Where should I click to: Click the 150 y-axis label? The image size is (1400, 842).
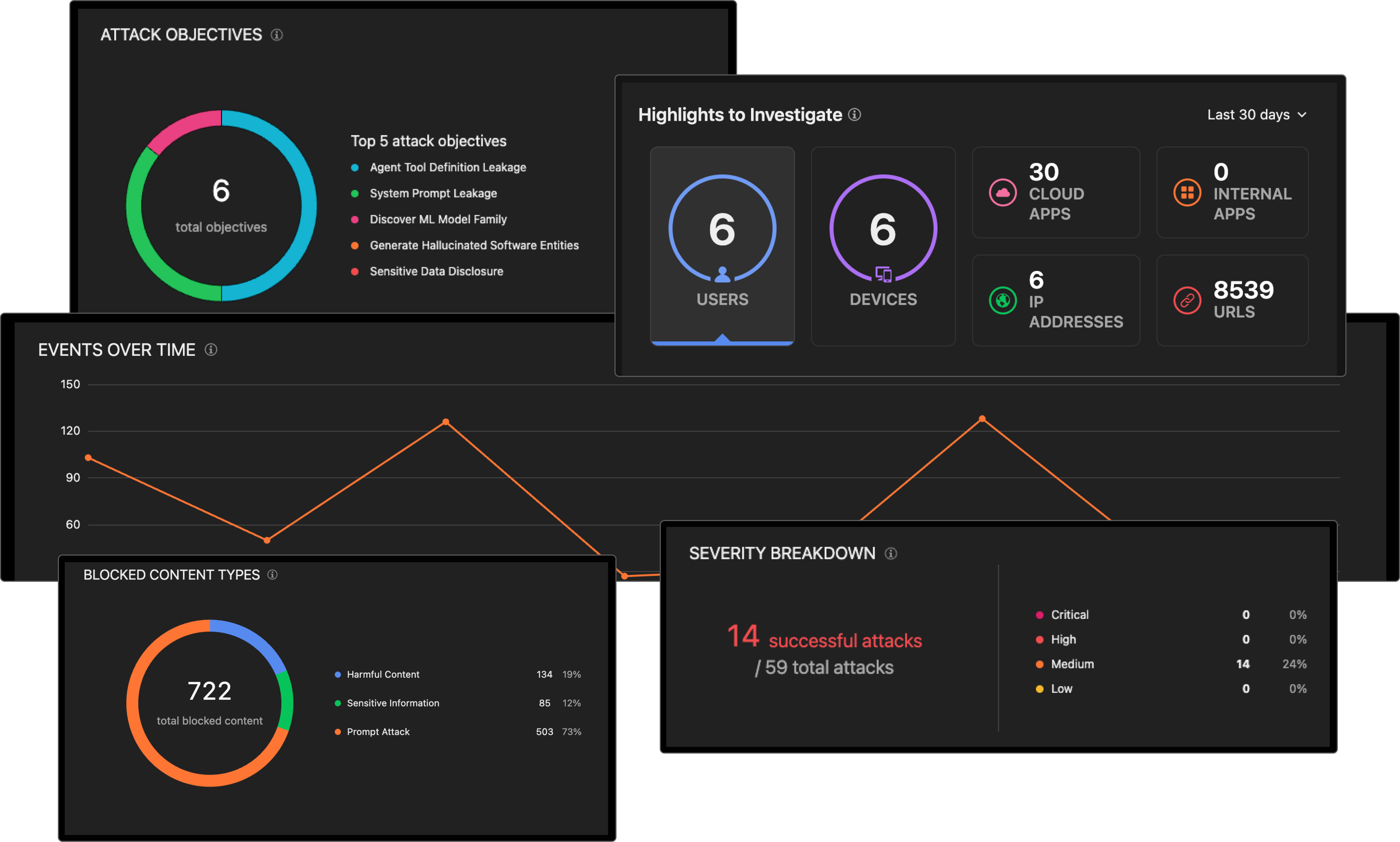click(x=70, y=385)
